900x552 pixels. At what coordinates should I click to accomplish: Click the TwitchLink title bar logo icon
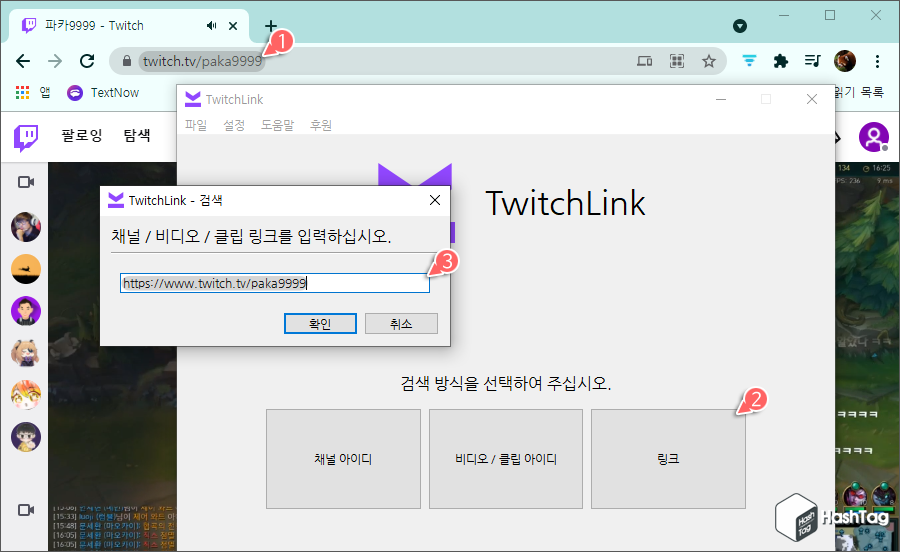193,99
